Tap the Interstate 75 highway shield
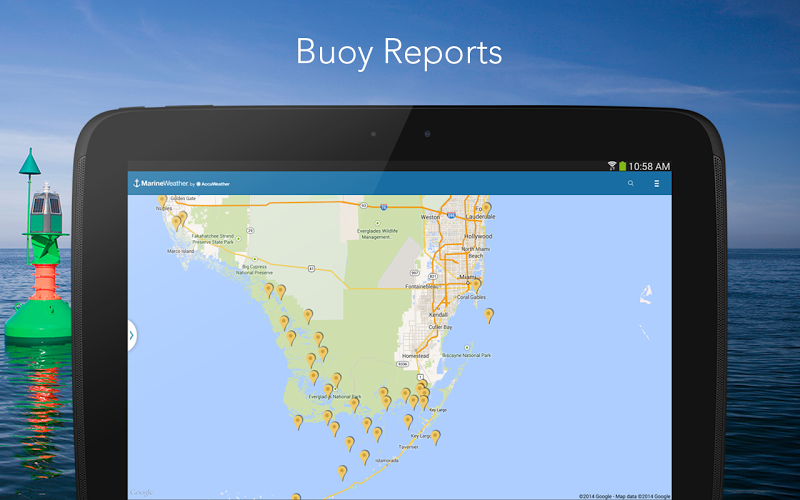800x500 pixels. tap(383, 207)
